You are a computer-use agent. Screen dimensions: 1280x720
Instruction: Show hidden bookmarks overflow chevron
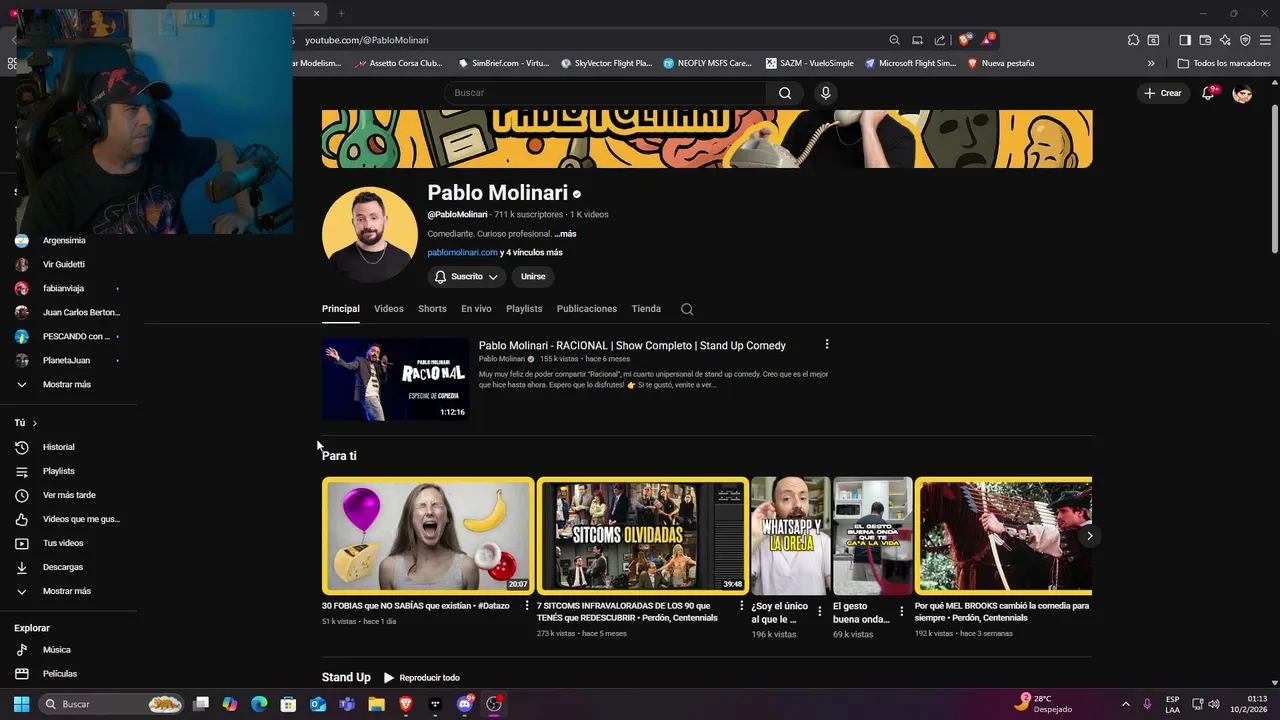(1151, 63)
